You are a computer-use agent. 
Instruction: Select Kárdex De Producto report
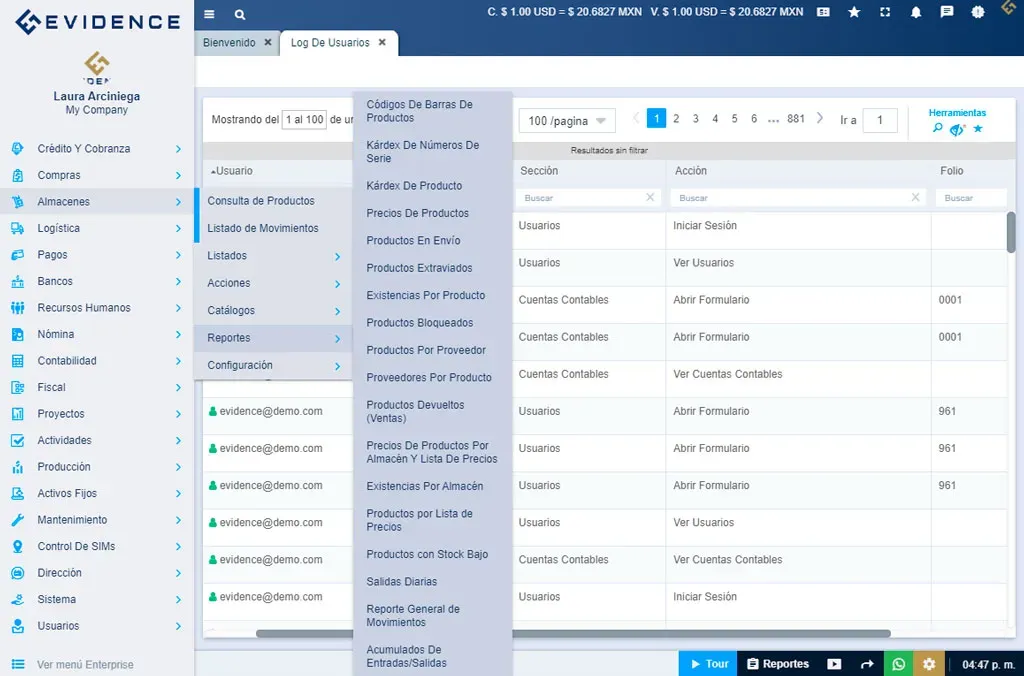click(414, 186)
